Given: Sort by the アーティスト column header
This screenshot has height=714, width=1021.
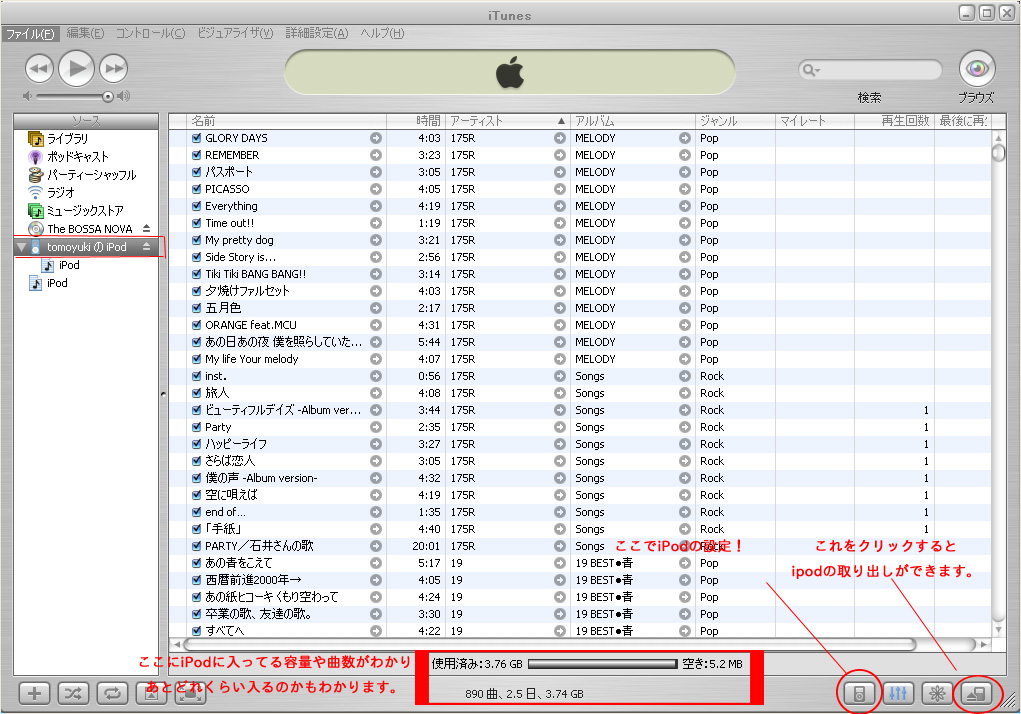Looking at the screenshot, I should [x=508, y=121].
